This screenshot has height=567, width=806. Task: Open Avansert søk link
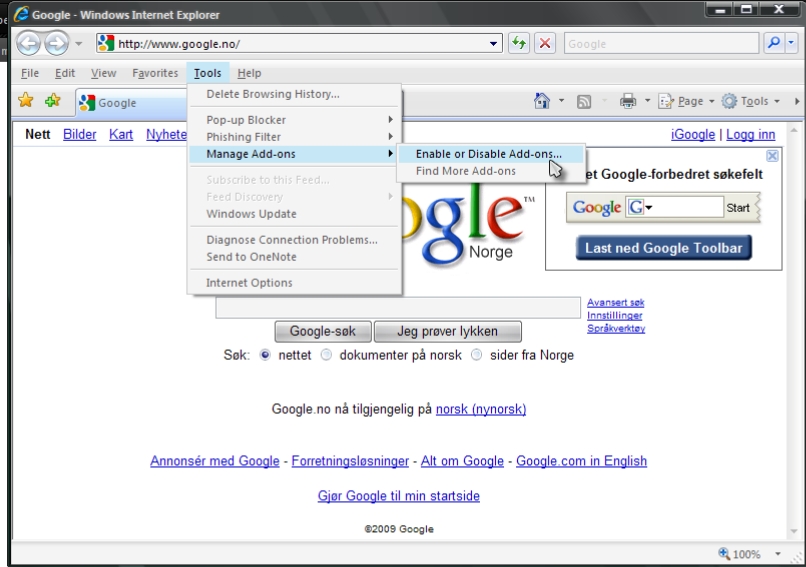(615, 303)
